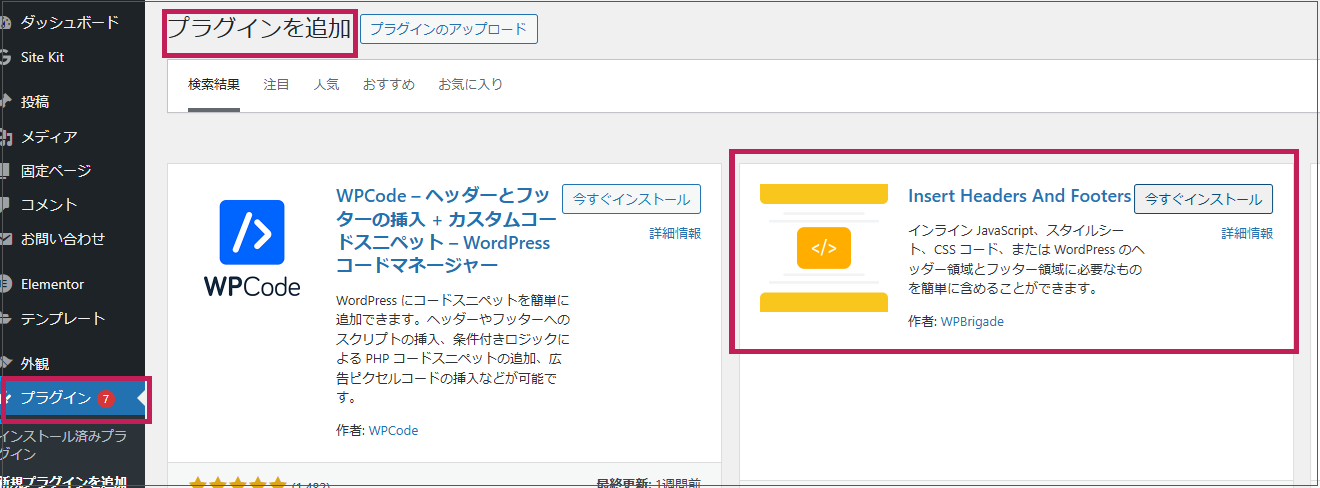Screen dimensions: 1320x488
Task: Select the 検索結果 tab
Action: 214,84
